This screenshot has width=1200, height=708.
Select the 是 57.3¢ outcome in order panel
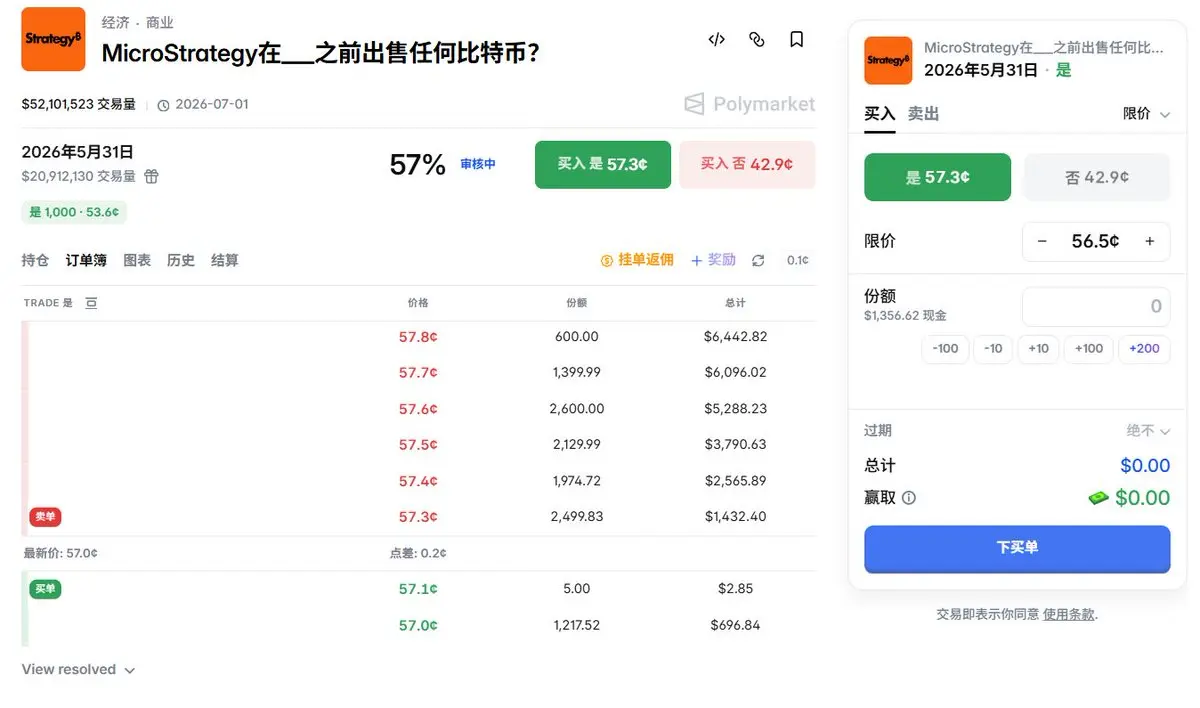click(x=937, y=177)
